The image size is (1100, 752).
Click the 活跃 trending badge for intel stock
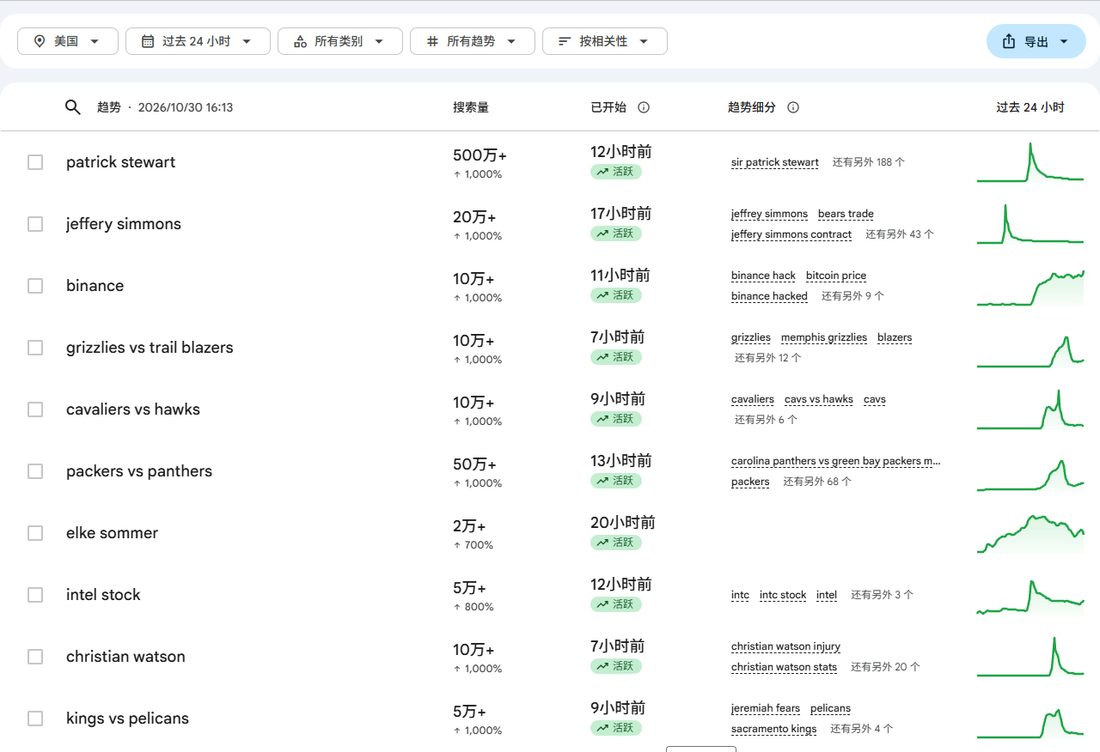616,604
